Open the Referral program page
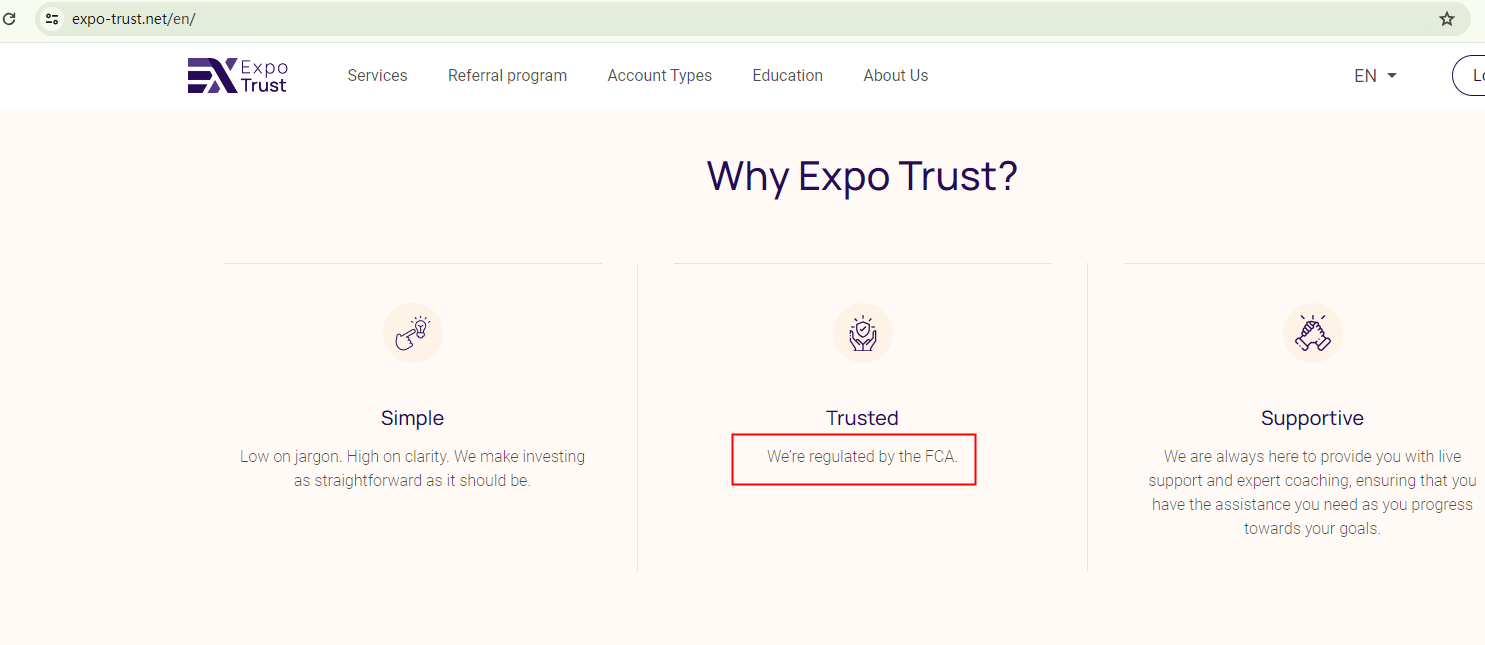 tap(507, 76)
